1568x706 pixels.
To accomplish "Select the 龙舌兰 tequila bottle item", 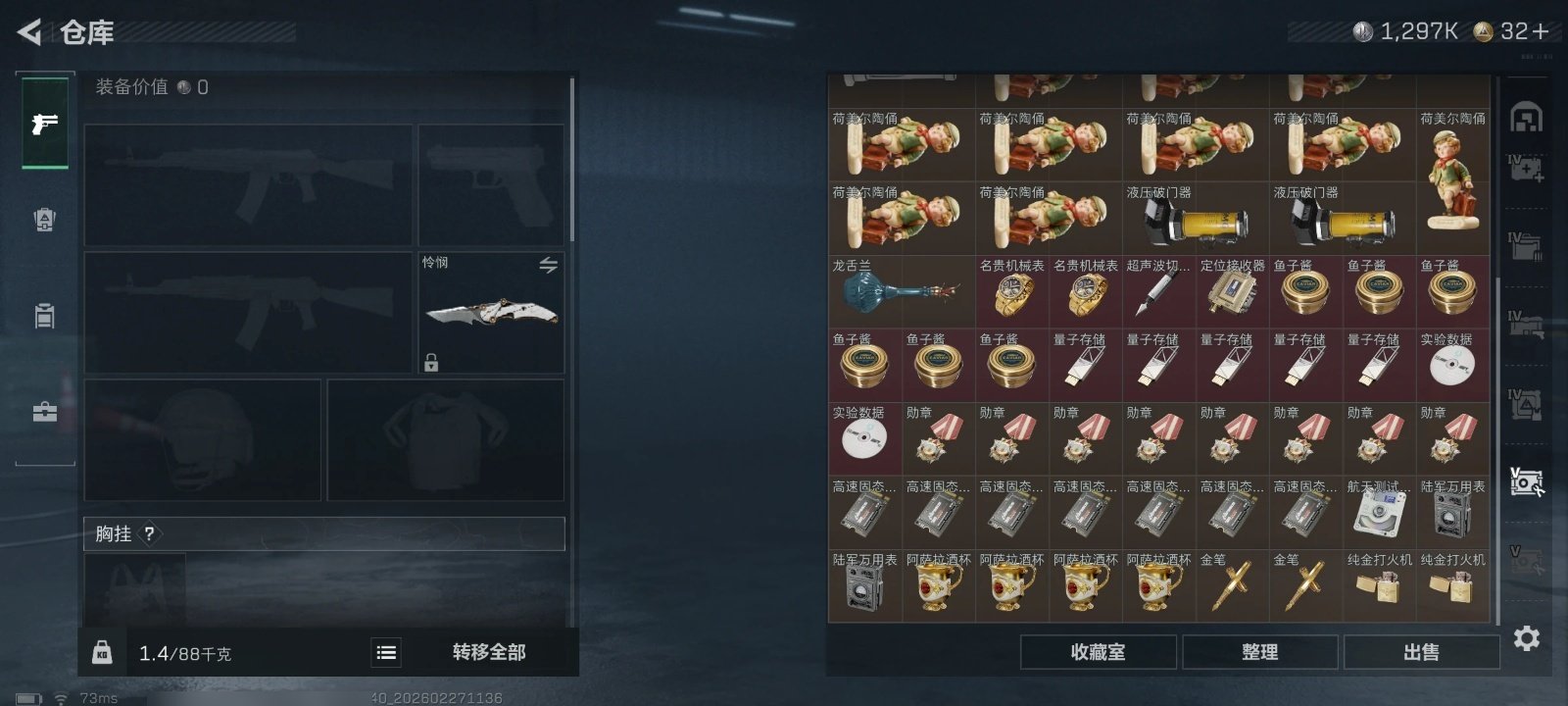I will click(x=902, y=292).
